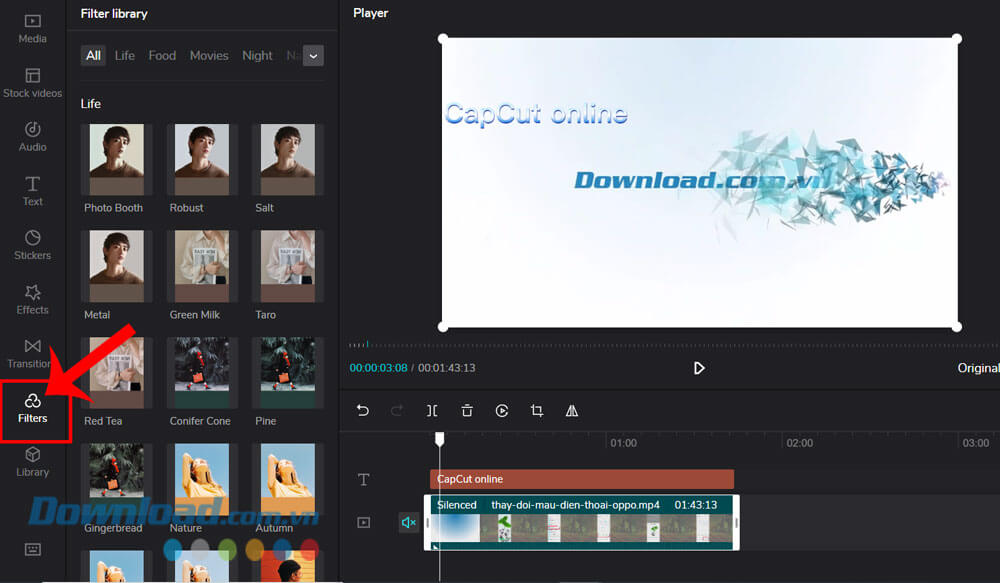The width and height of the screenshot is (1000, 583).
Task: Switch to the Movies filter tab
Action: click(209, 56)
